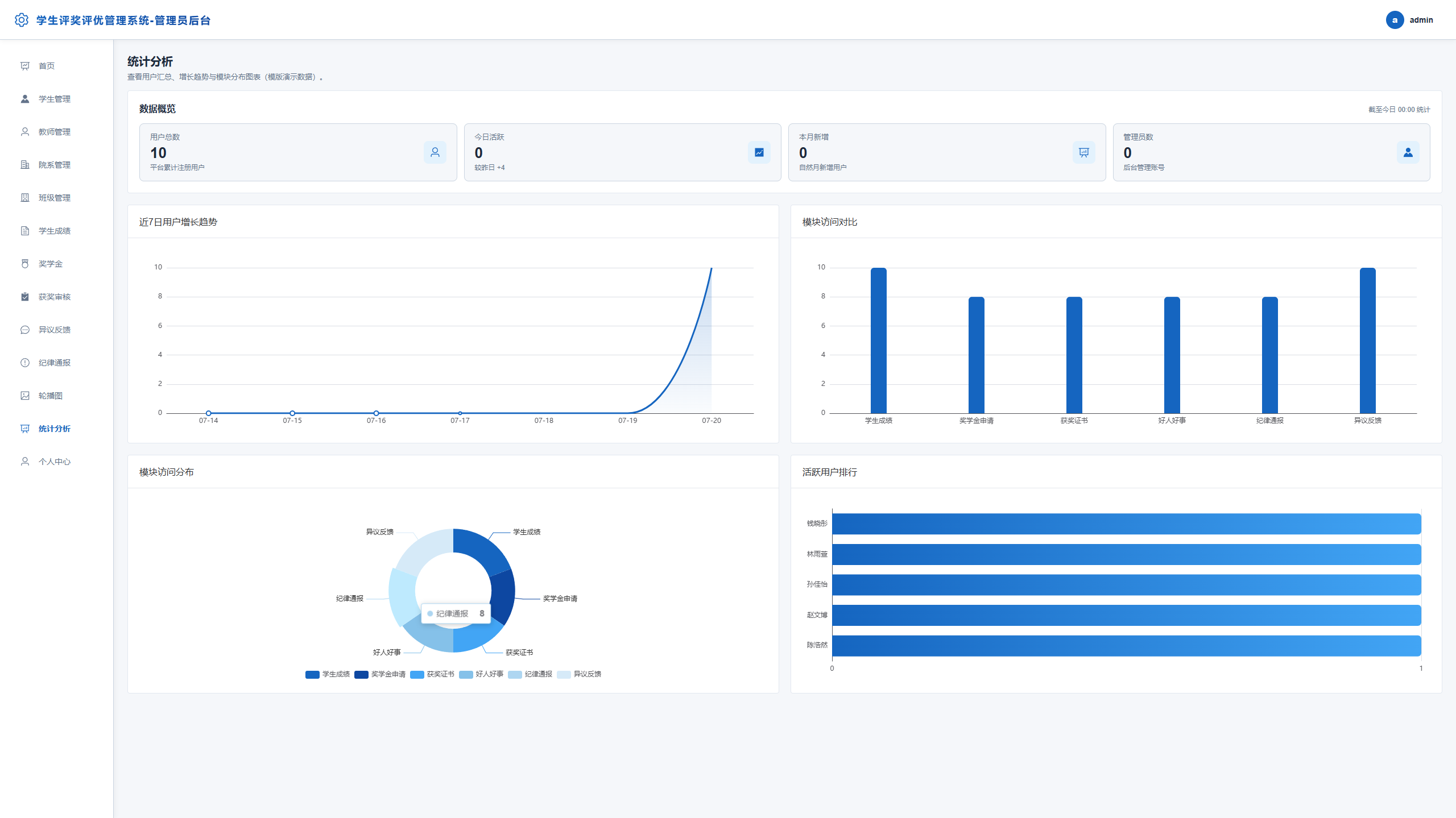Screen dimensions: 1456x818
Task: Click the 钱晓彤 bar in ranking chart
Action: point(1127,524)
